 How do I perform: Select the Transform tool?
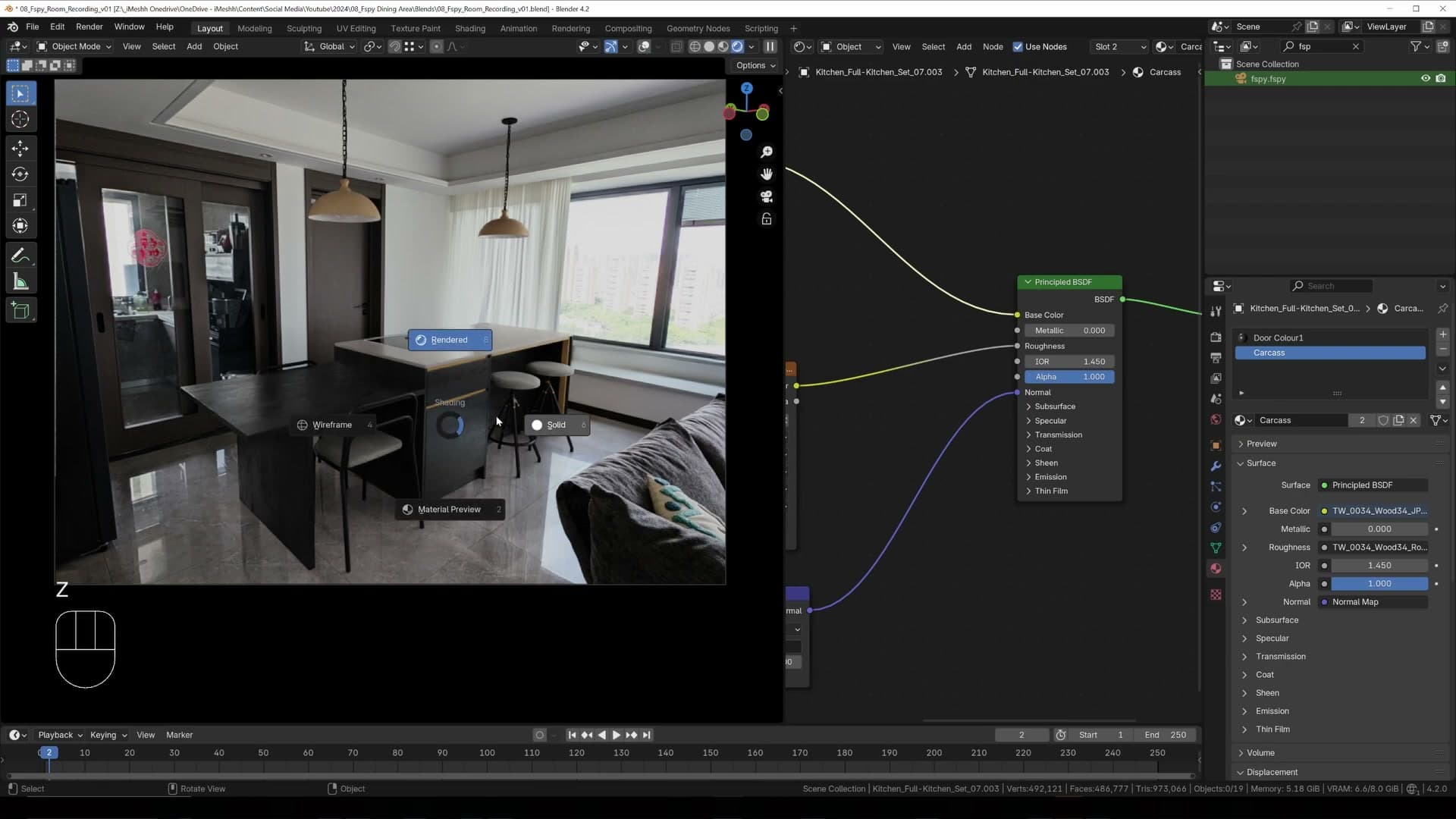pos(20,226)
